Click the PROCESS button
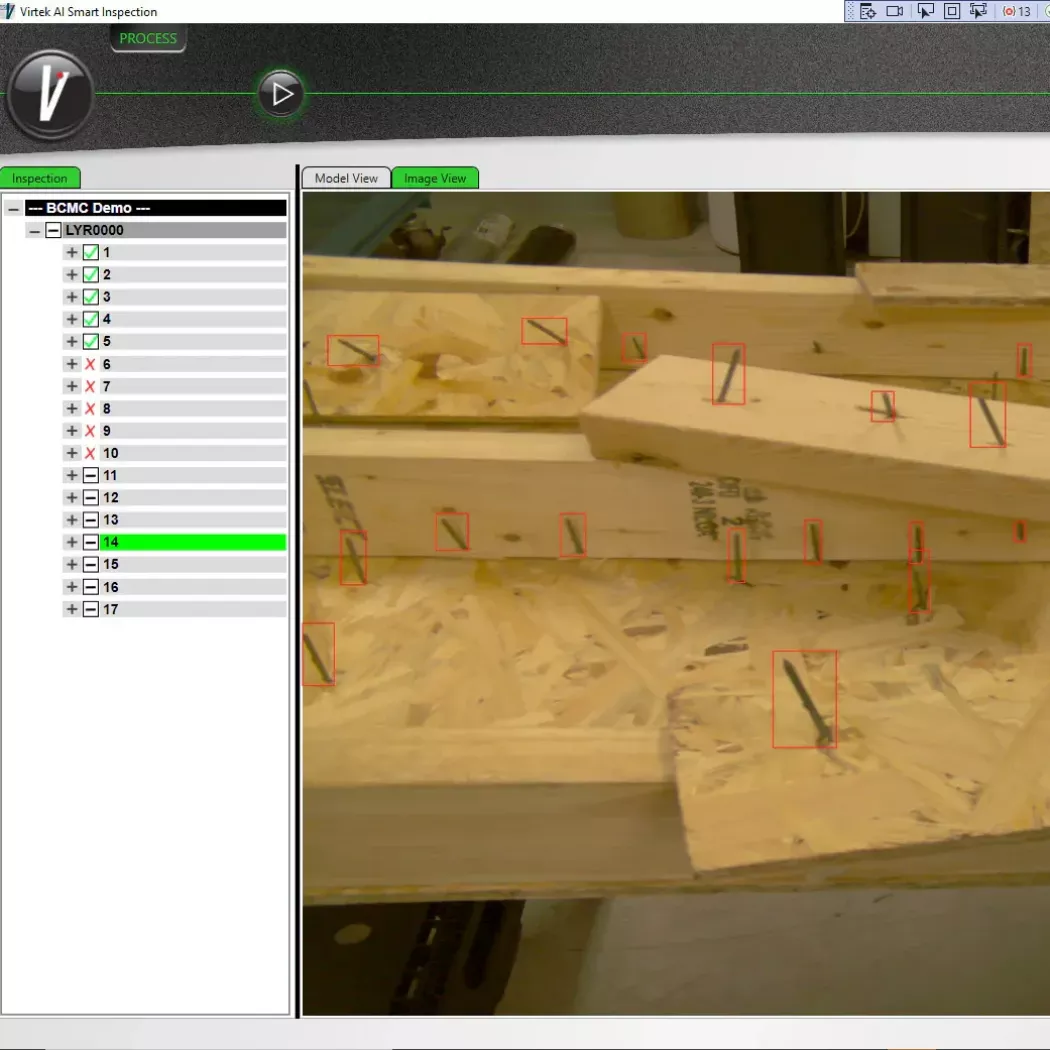This screenshot has width=1050, height=1050. 148,39
